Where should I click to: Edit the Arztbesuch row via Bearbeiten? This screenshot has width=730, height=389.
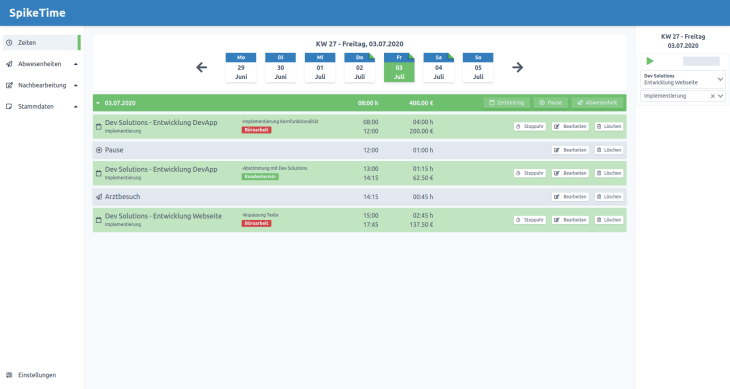pos(570,197)
